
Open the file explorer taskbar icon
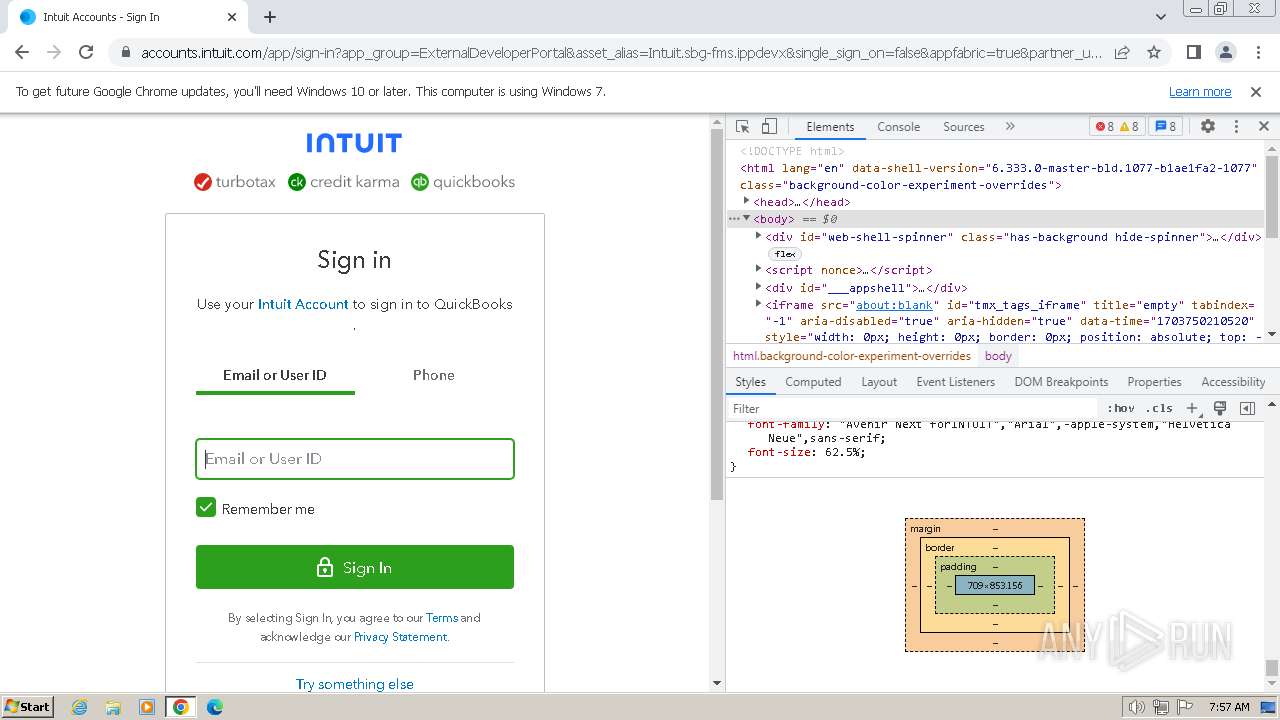pyautogui.click(x=113, y=707)
